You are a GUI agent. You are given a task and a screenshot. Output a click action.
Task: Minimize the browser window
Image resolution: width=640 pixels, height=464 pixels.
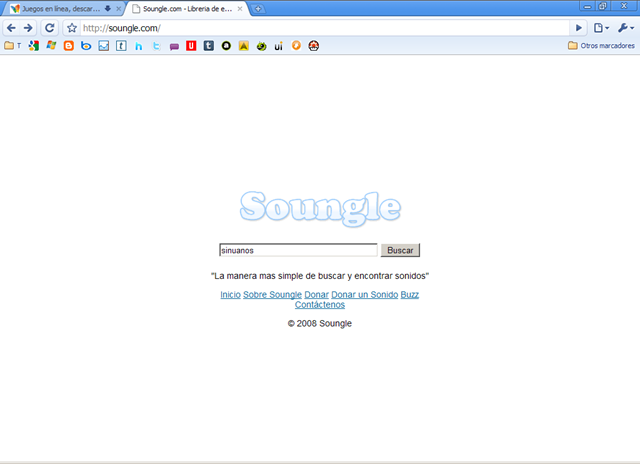click(588, 6)
